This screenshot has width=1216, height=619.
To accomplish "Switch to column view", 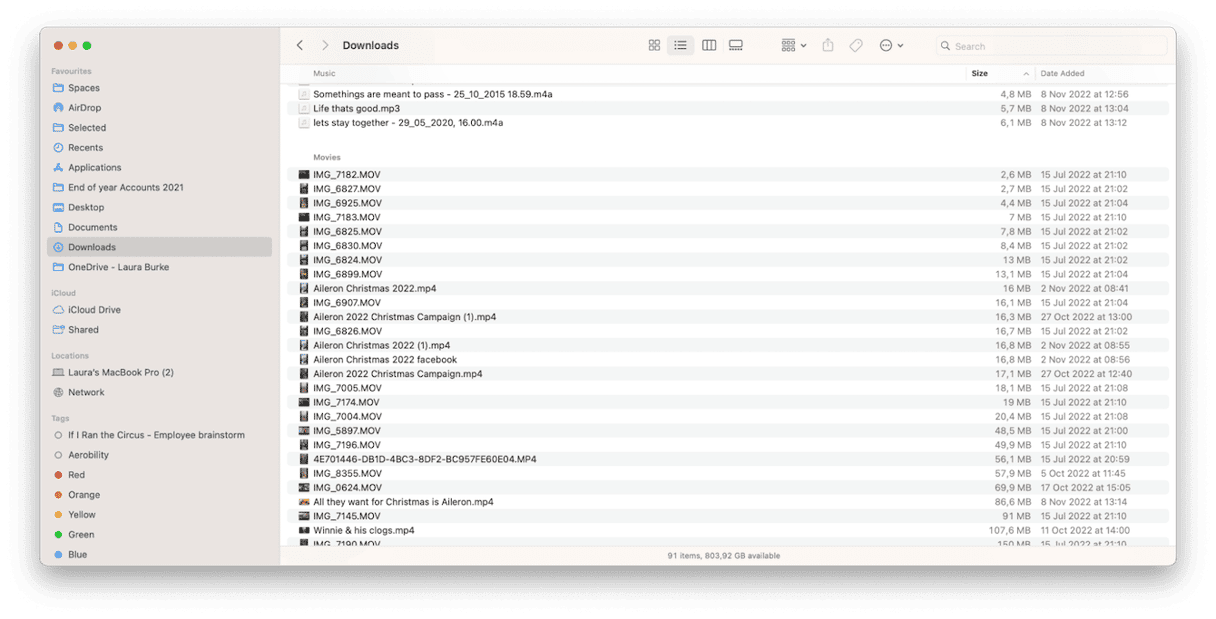I will point(709,45).
